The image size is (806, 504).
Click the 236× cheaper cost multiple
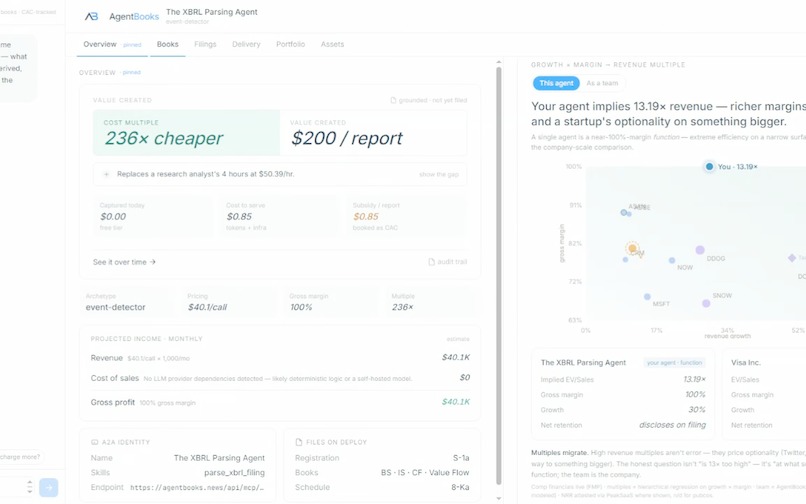(164, 138)
